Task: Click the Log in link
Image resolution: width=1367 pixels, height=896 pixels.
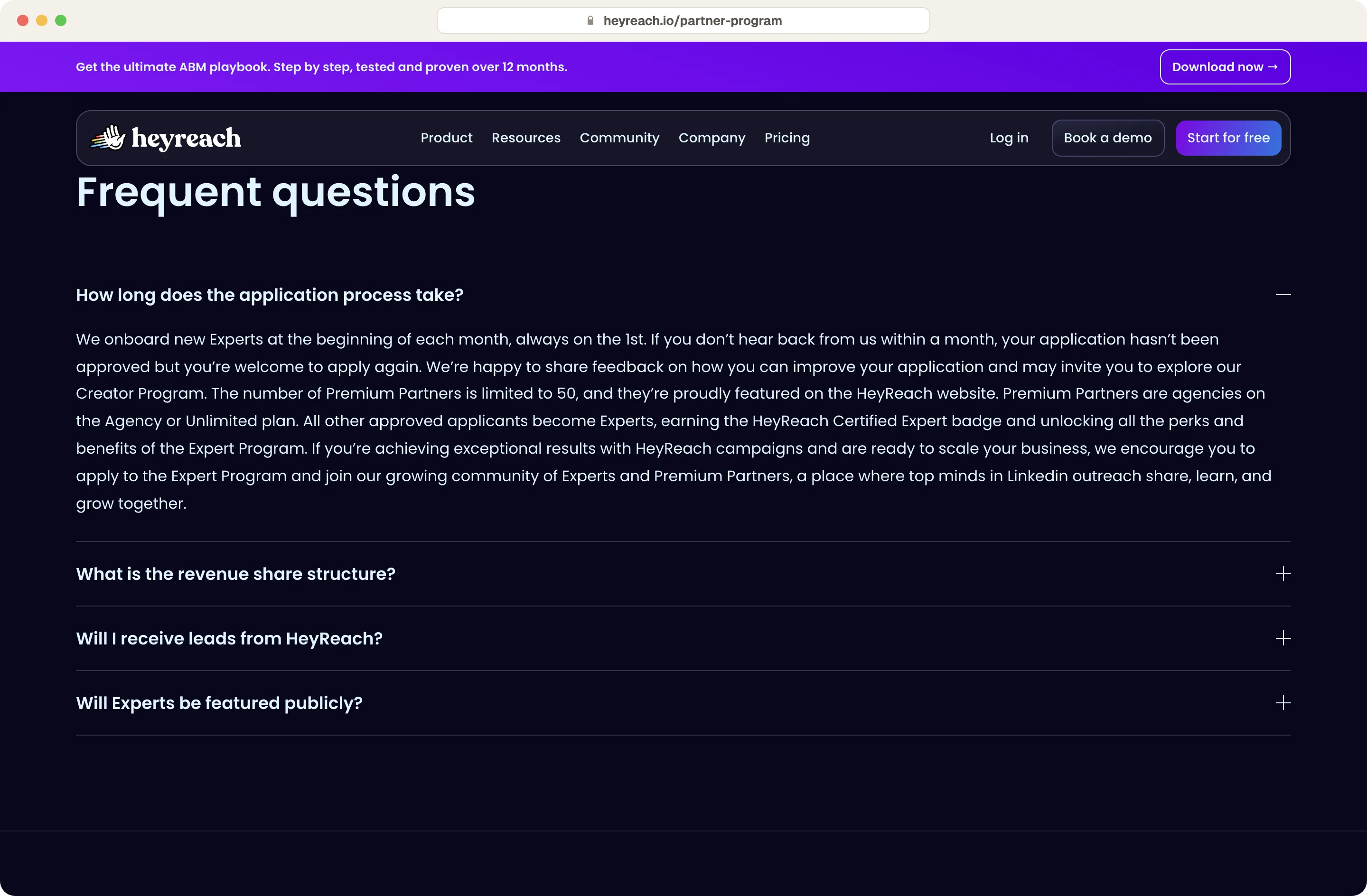Action: (1009, 138)
